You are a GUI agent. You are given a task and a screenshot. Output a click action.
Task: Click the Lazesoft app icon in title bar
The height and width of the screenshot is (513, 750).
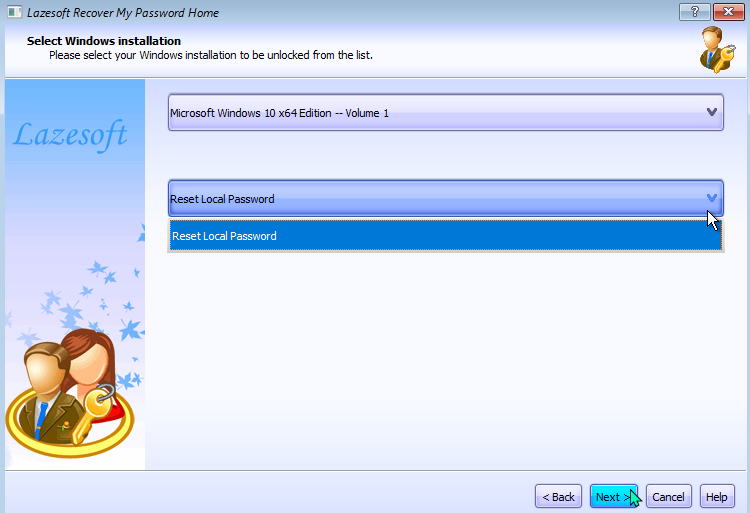(x=14, y=12)
